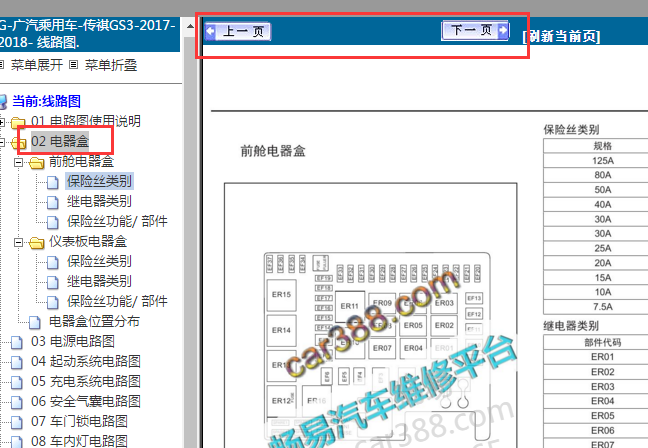This screenshot has height=448, width=648.
Task: Open 03 电源电路图
Action: coord(73,341)
